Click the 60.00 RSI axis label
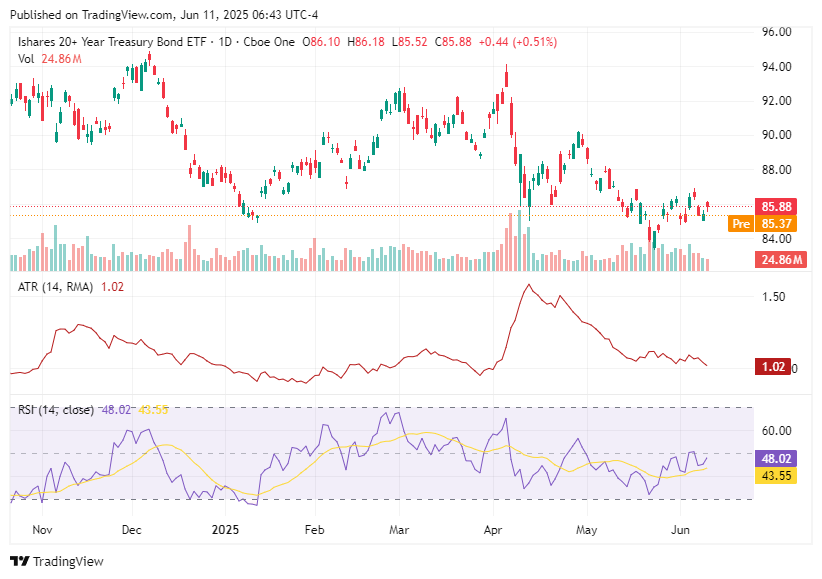The width and height of the screenshot is (822, 579). pos(776,431)
